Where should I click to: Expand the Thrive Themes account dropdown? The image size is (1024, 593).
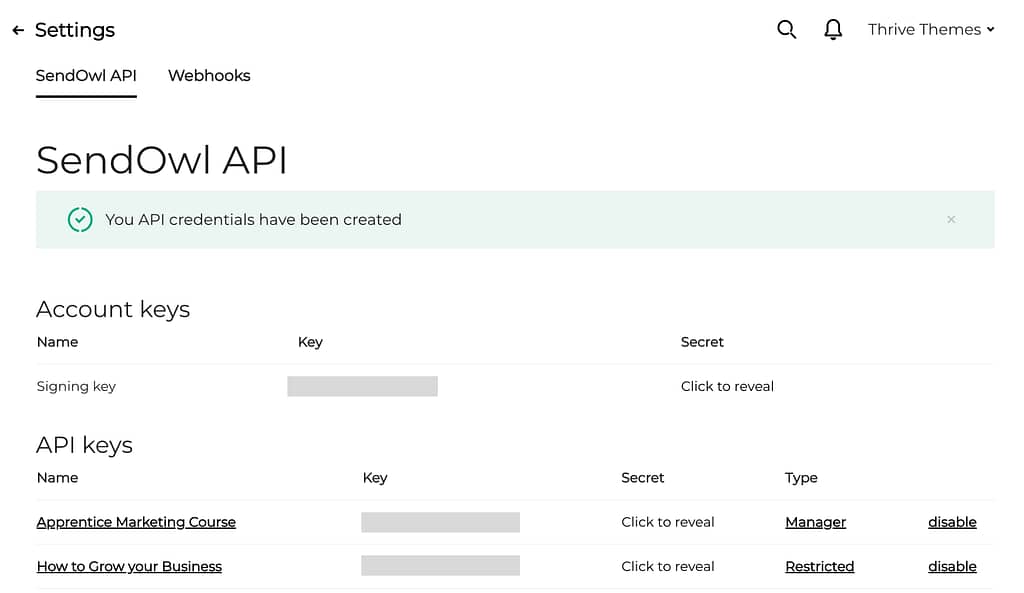[x=931, y=29]
